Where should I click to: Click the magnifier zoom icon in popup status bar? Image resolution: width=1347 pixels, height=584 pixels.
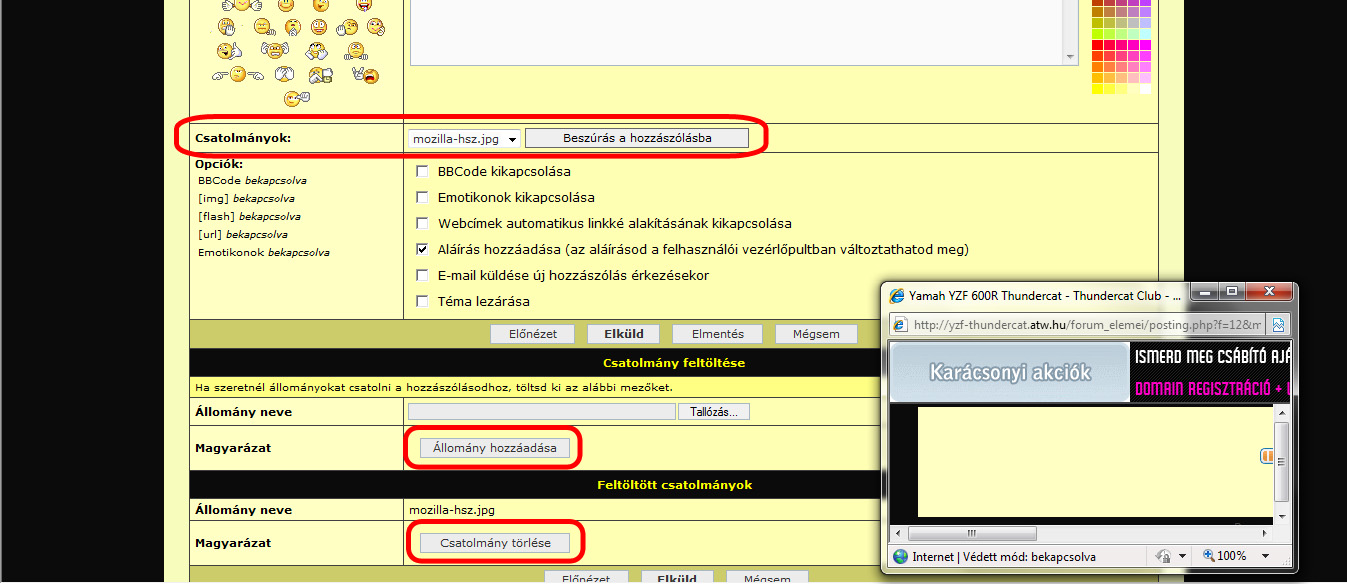pyautogui.click(x=1208, y=556)
